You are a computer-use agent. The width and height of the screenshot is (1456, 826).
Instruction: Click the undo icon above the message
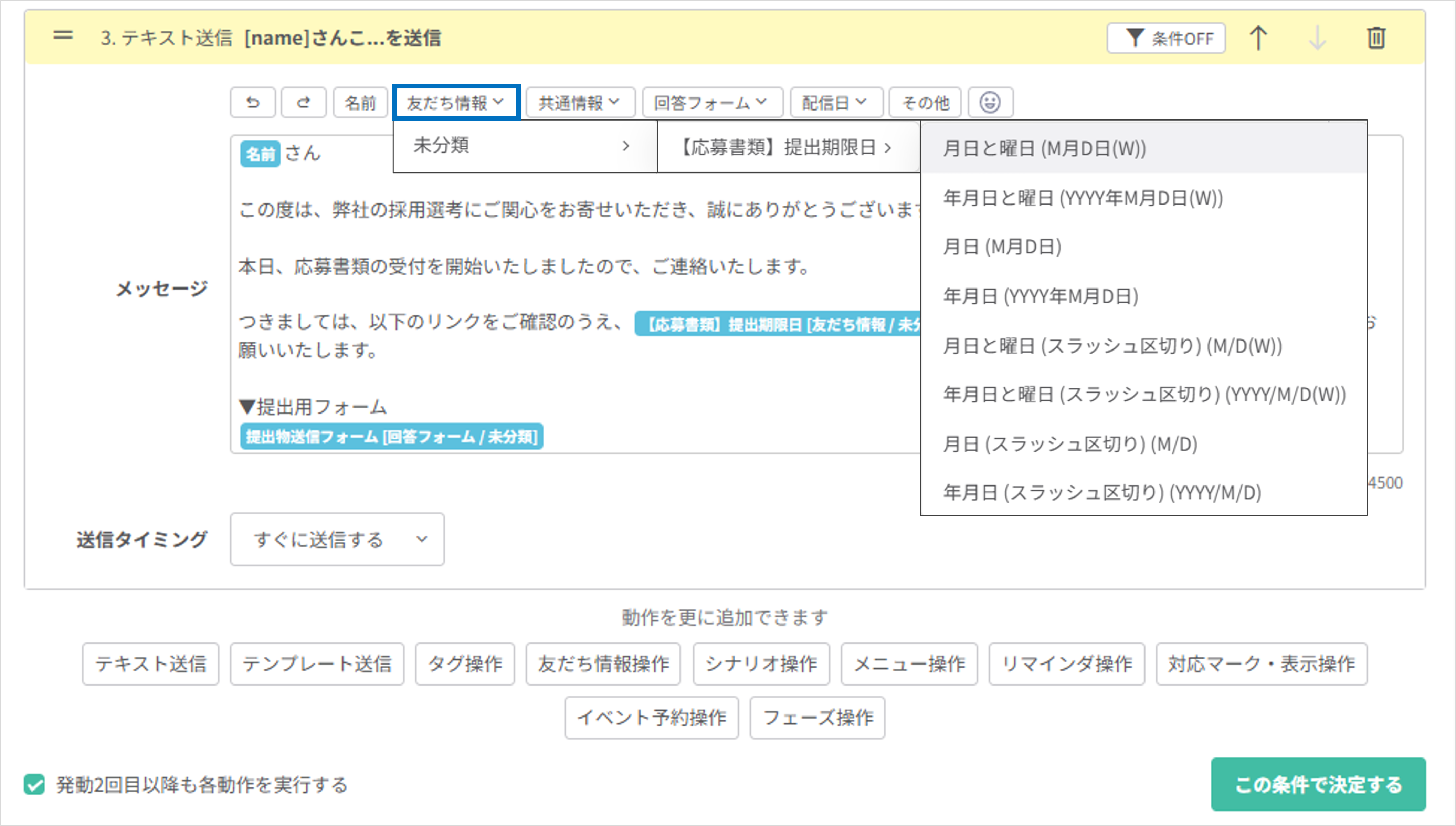coord(253,102)
